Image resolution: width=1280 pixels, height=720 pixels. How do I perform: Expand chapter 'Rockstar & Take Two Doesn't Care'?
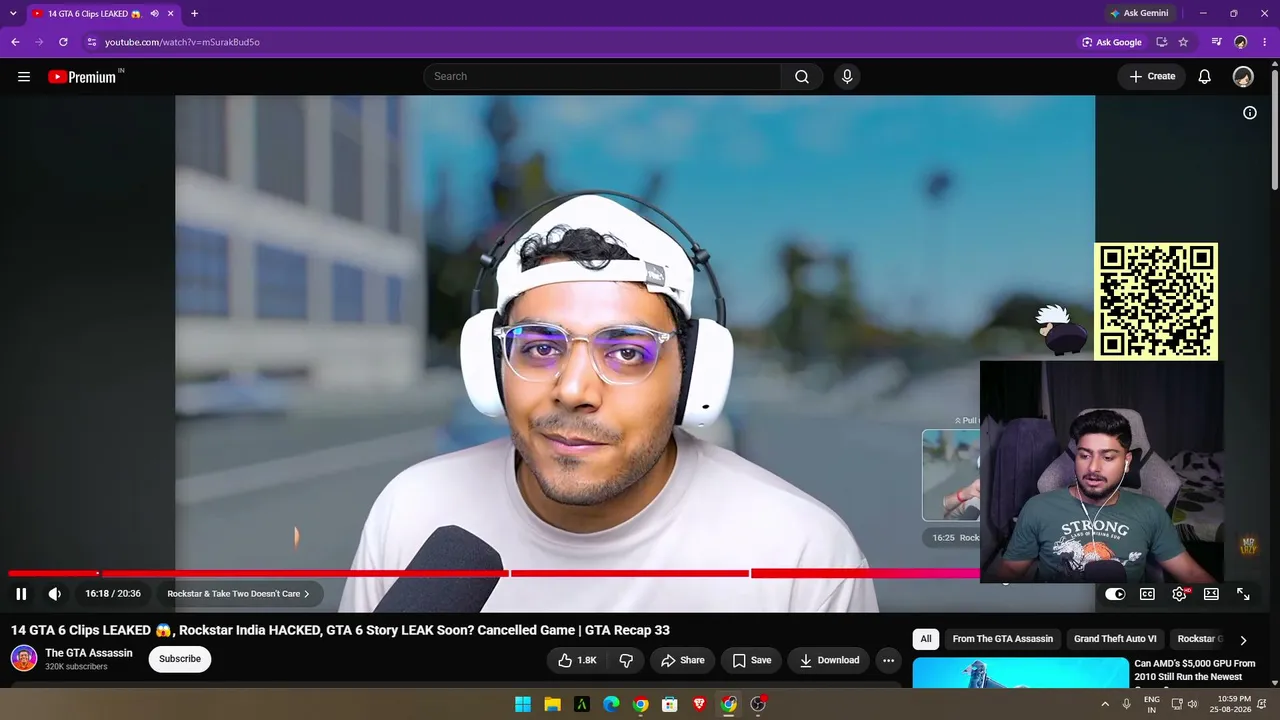tap(238, 594)
